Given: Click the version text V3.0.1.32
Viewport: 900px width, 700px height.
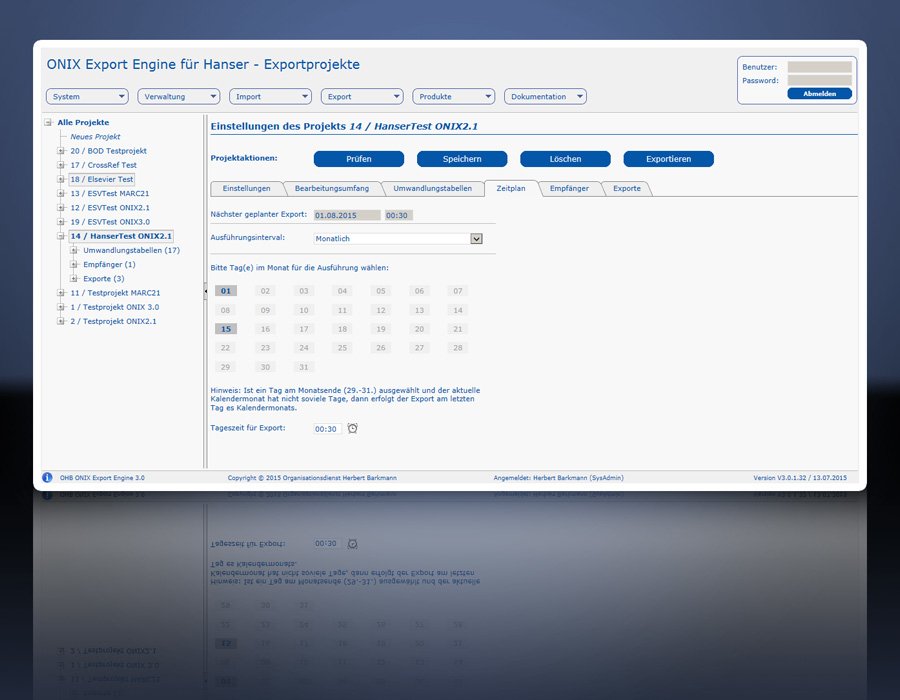Looking at the screenshot, I should pyautogui.click(x=800, y=477).
